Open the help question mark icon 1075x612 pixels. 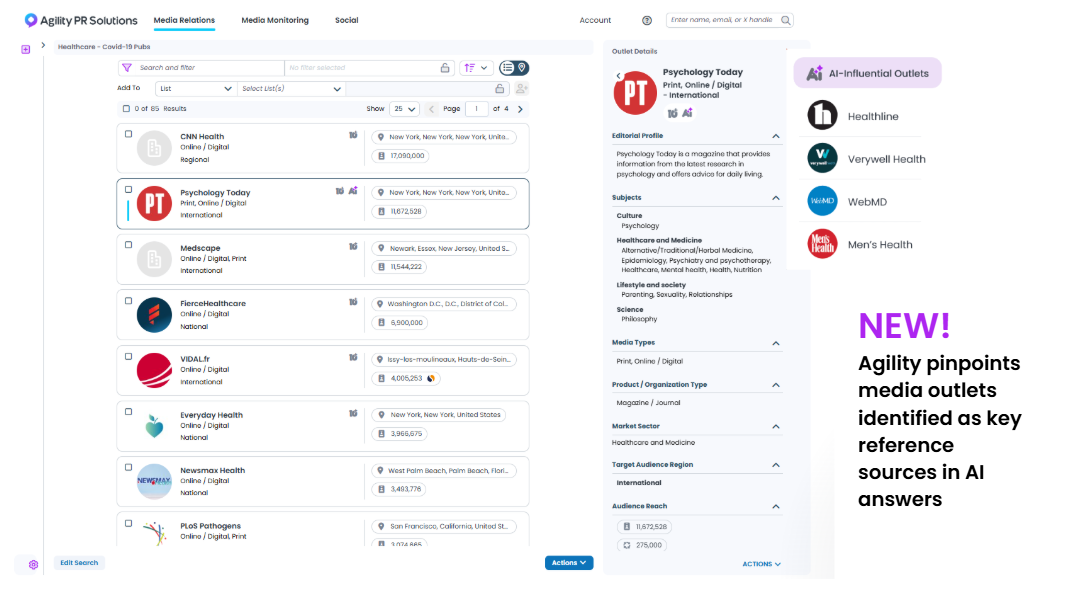pos(647,21)
